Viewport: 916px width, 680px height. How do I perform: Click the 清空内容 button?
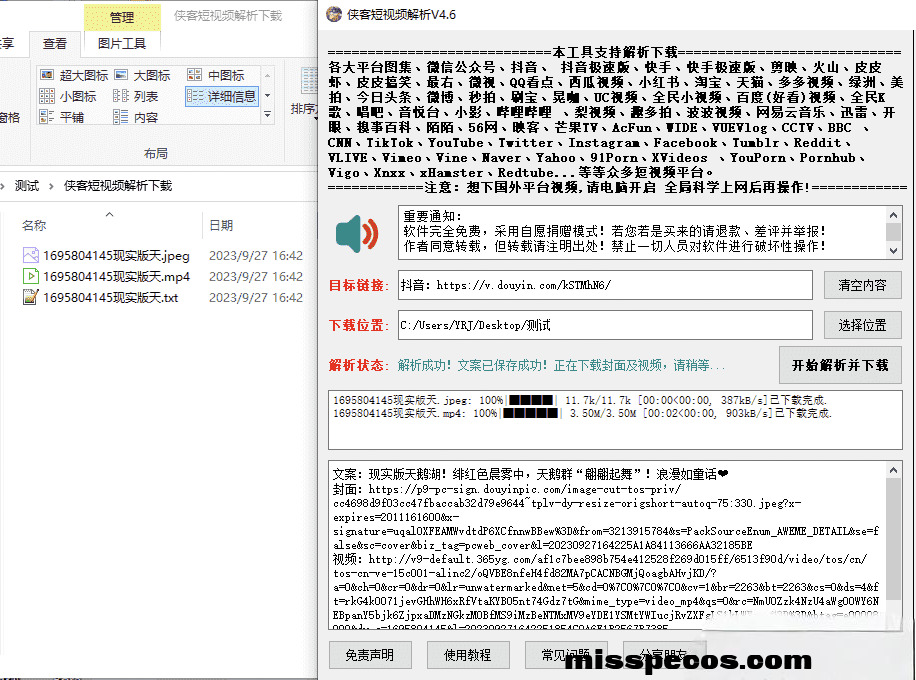(x=862, y=285)
